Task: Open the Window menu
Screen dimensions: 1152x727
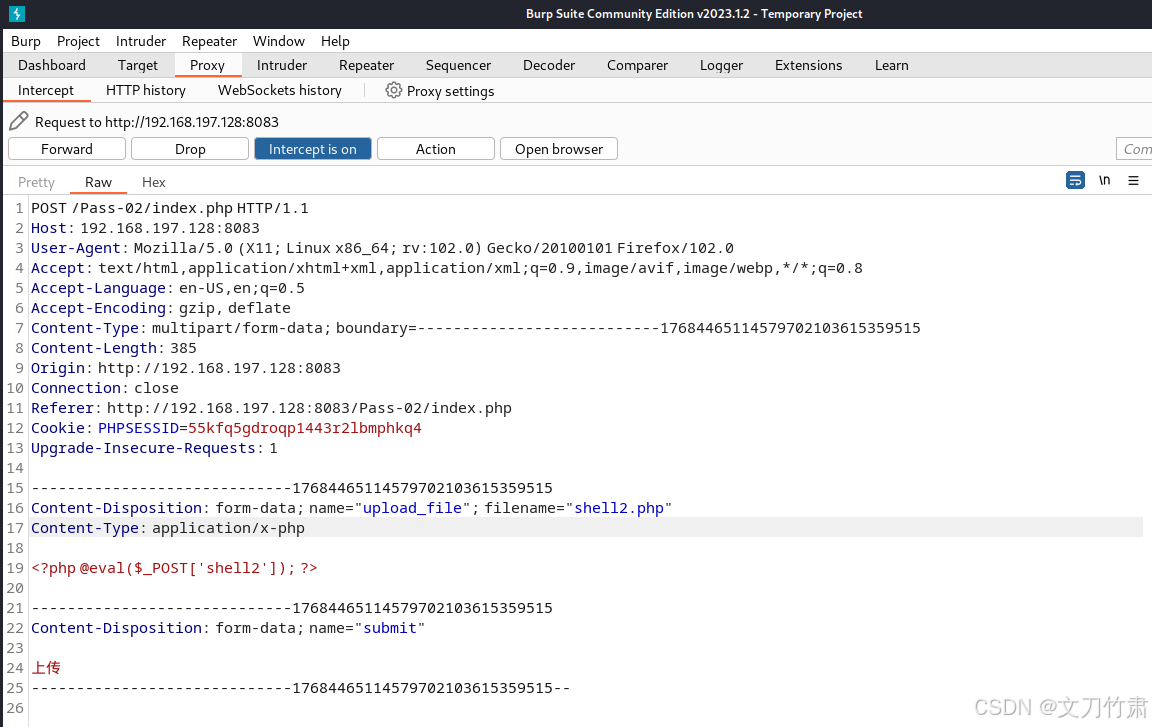Action: point(278,41)
